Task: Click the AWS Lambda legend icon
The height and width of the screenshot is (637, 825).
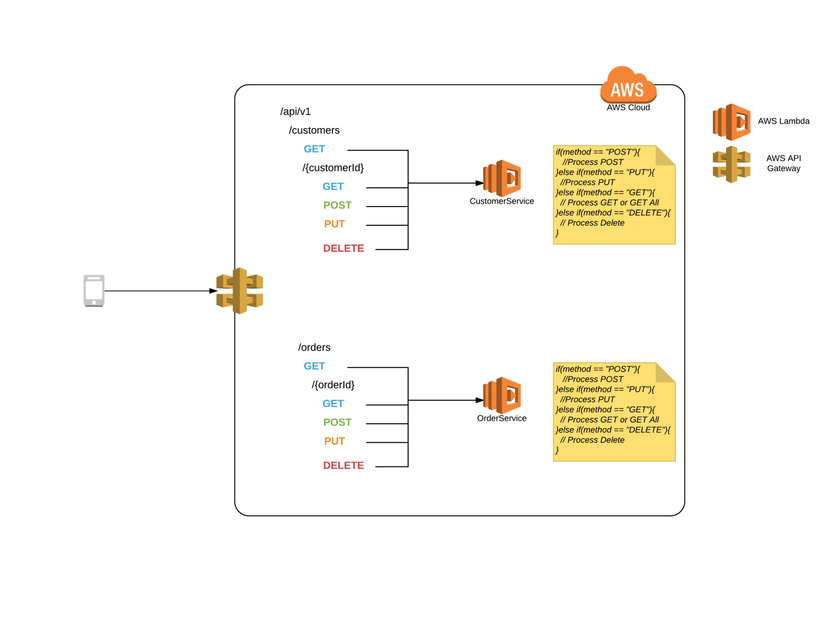Action: point(731,122)
